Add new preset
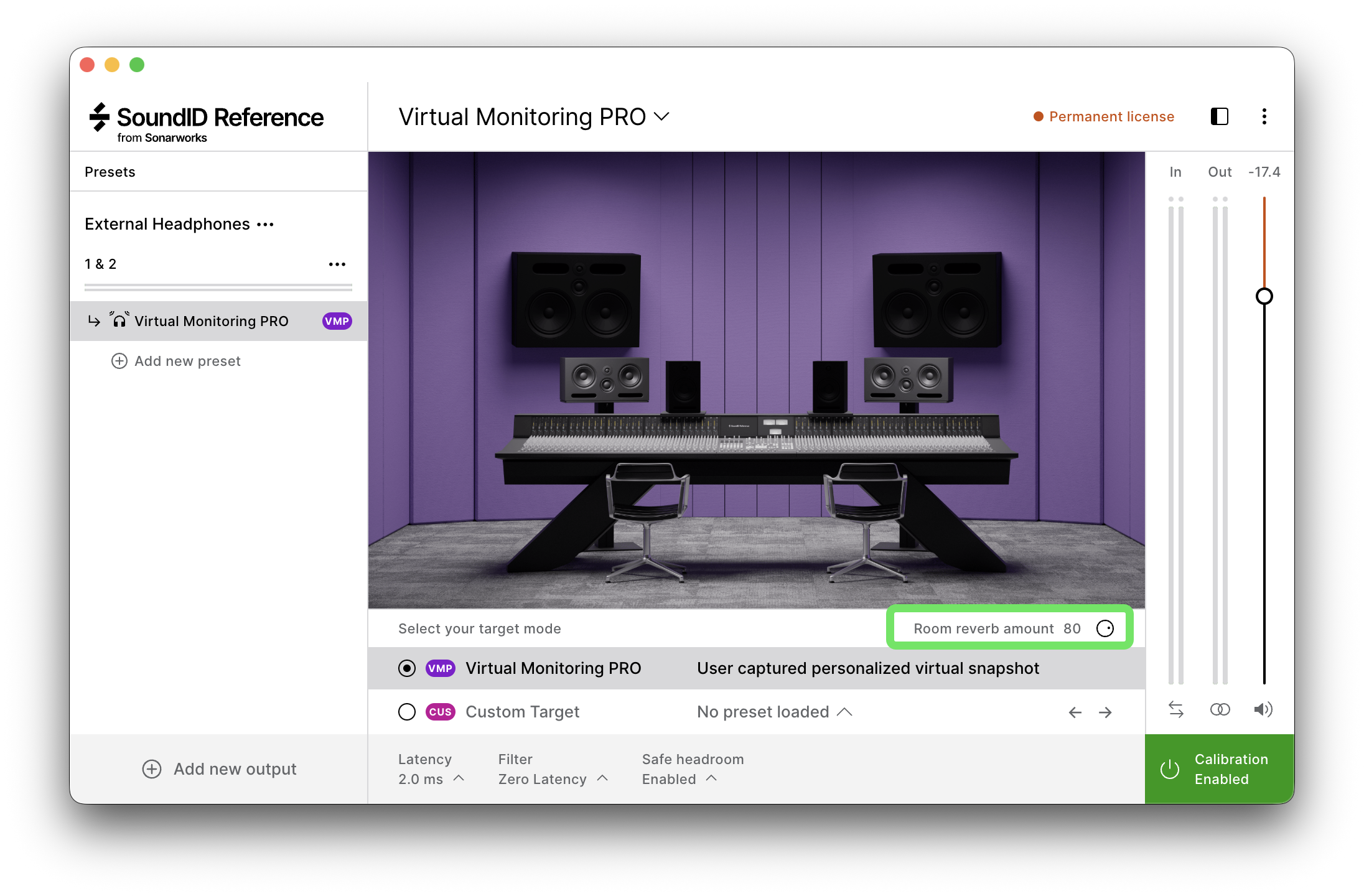This screenshot has height=896, width=1364. (x=175, y=361)
